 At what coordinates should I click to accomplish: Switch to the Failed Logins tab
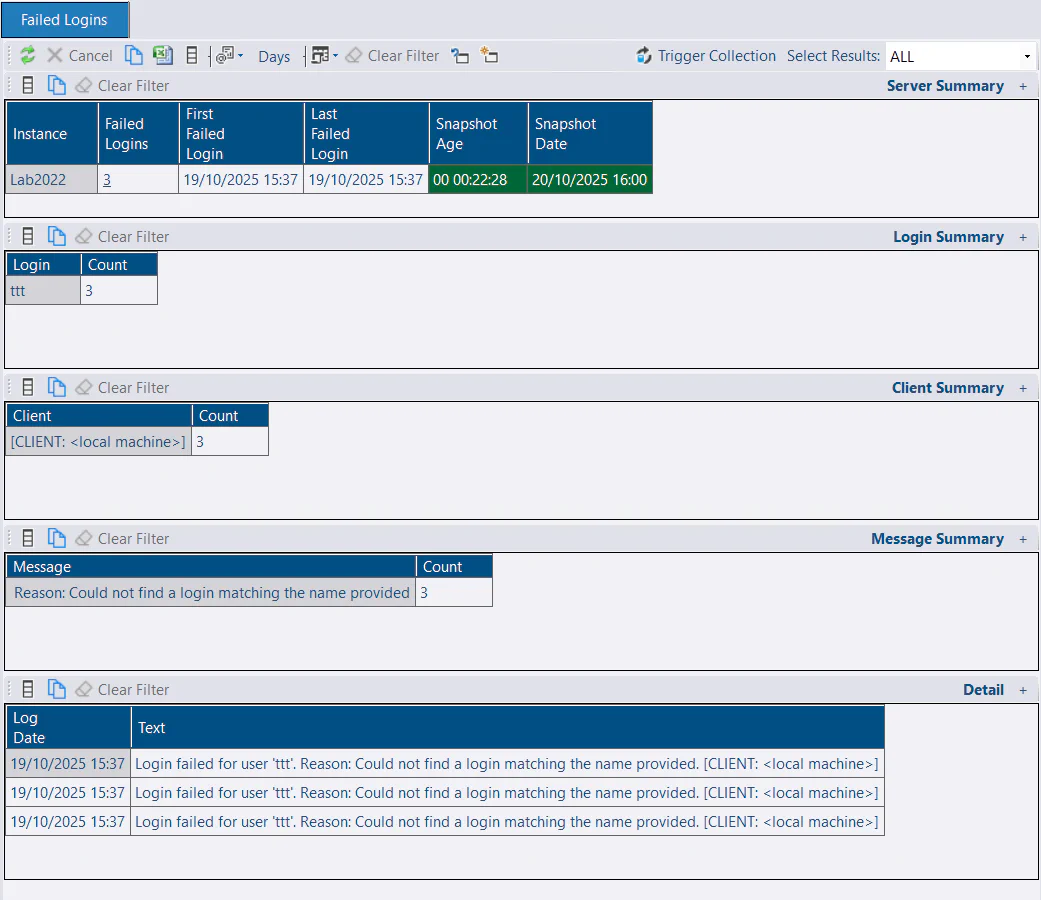pos(64,19)
